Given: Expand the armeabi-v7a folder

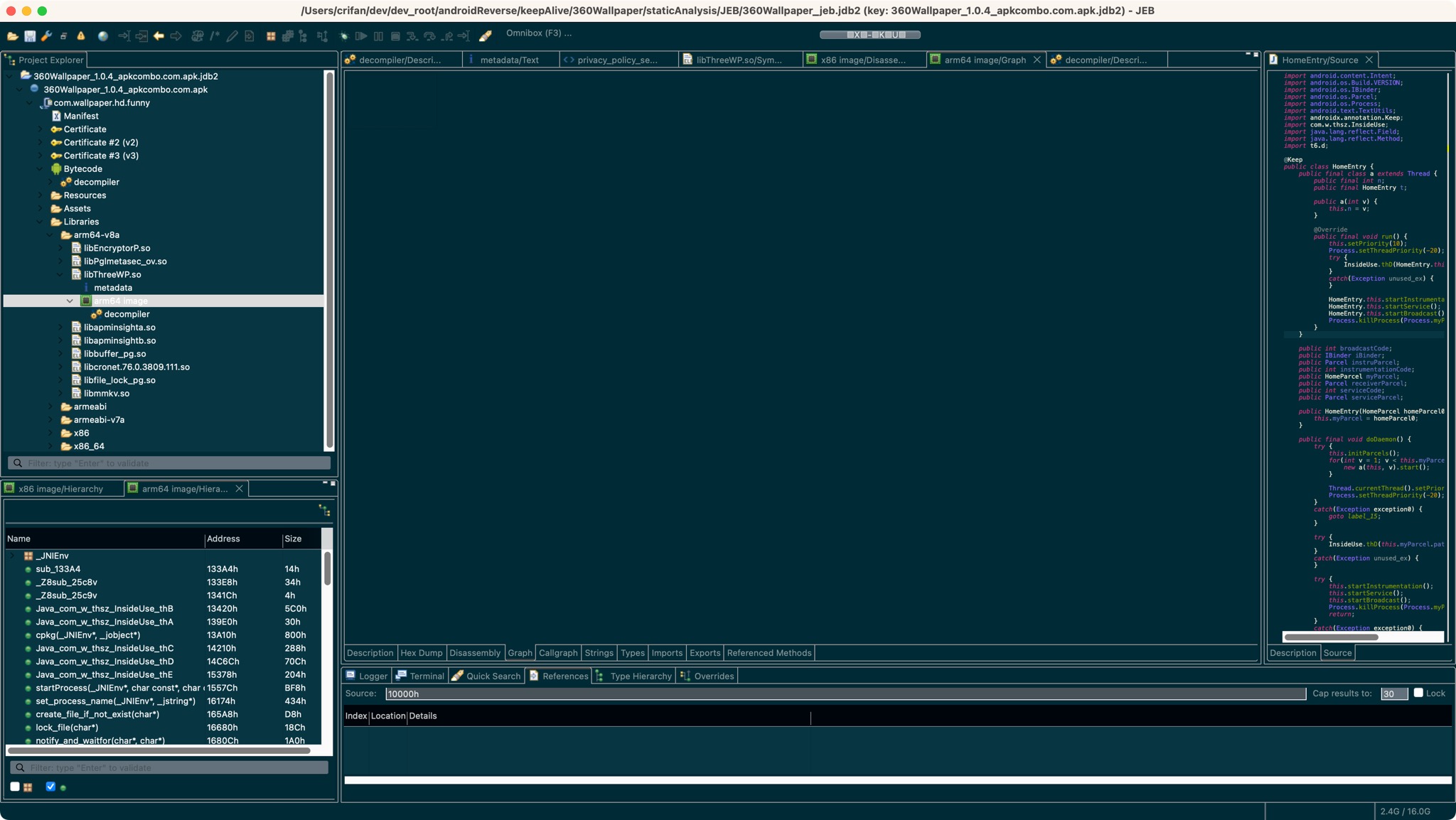Looking at the screenshot, I should click(50, 420).
